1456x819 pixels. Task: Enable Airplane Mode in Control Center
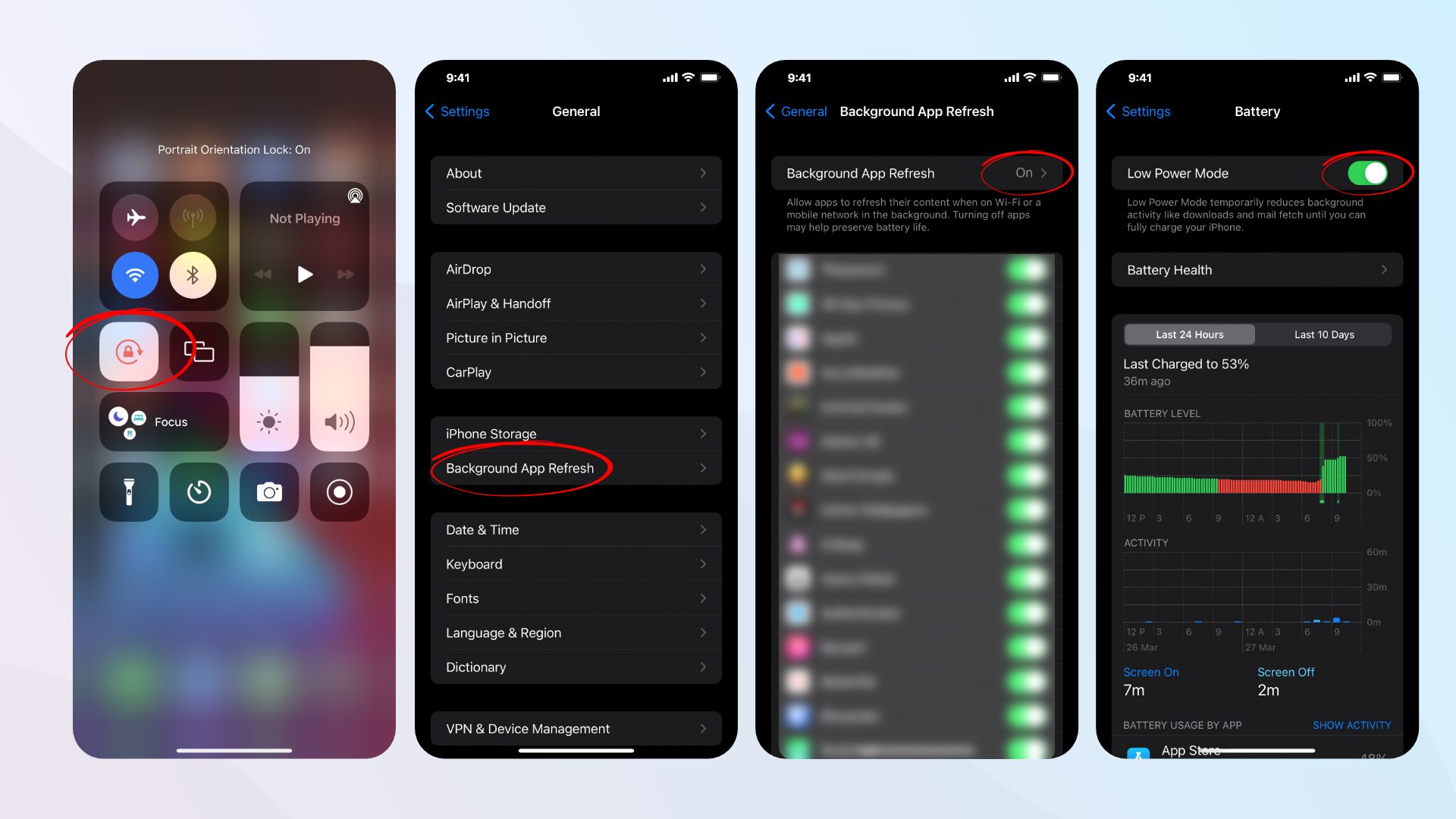tap(135, 216)
